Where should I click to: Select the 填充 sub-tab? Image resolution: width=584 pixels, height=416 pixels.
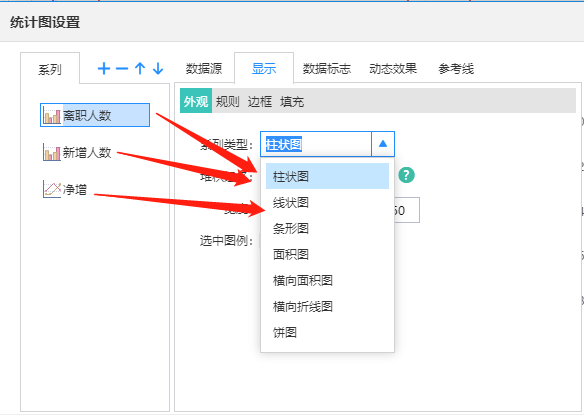(292, 101)
